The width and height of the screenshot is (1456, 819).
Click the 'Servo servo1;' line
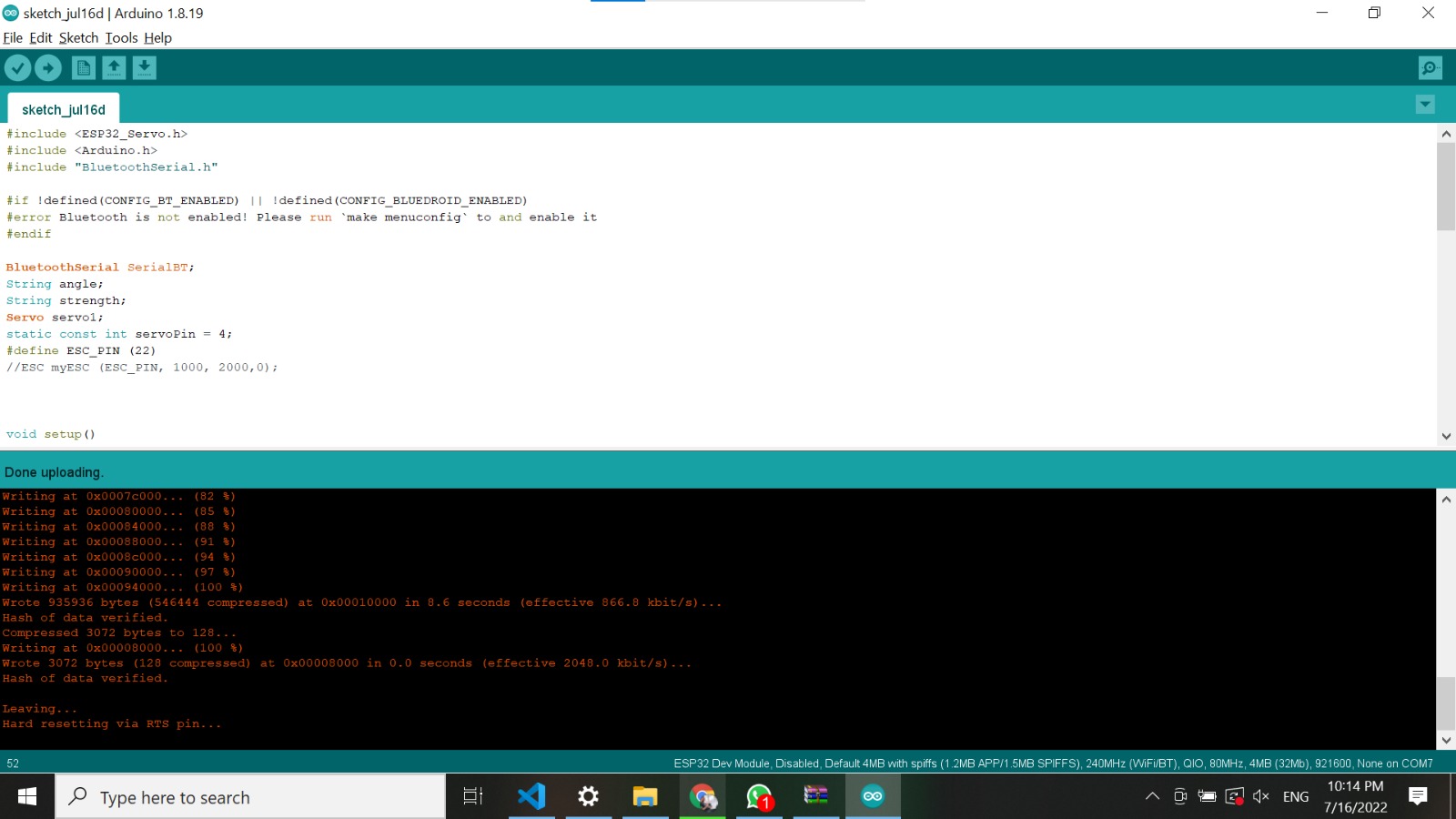click(x=55, y=318)
